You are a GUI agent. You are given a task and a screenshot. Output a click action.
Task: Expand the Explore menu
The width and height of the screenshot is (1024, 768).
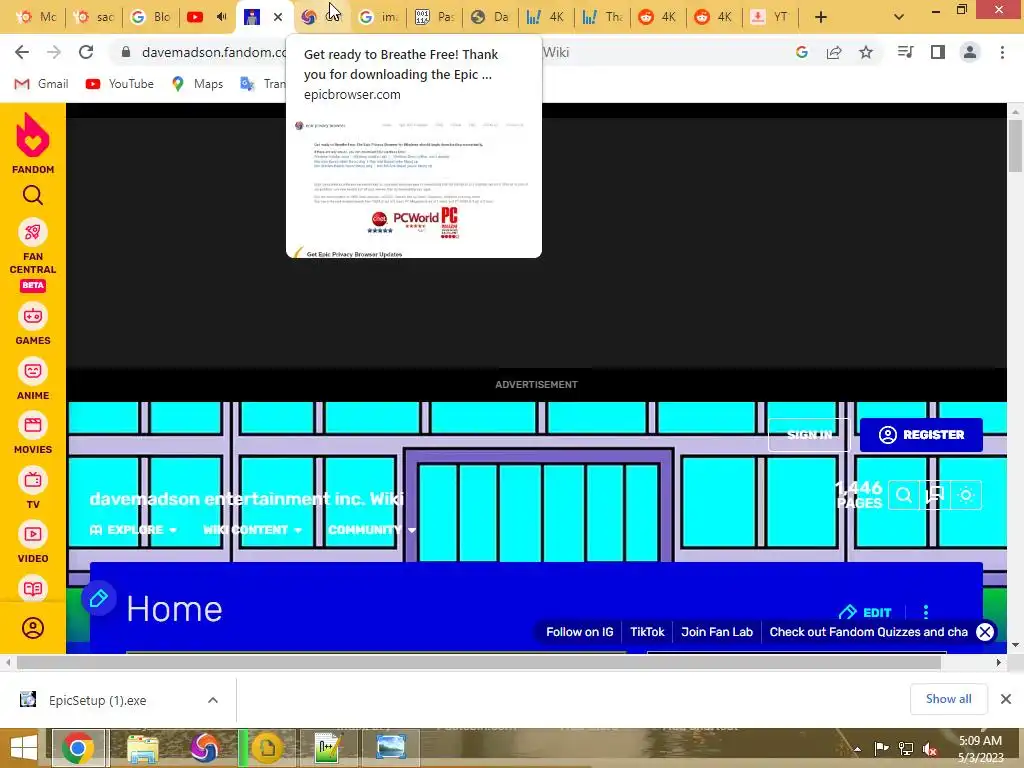pyautogui.click(x=133, y=530)
